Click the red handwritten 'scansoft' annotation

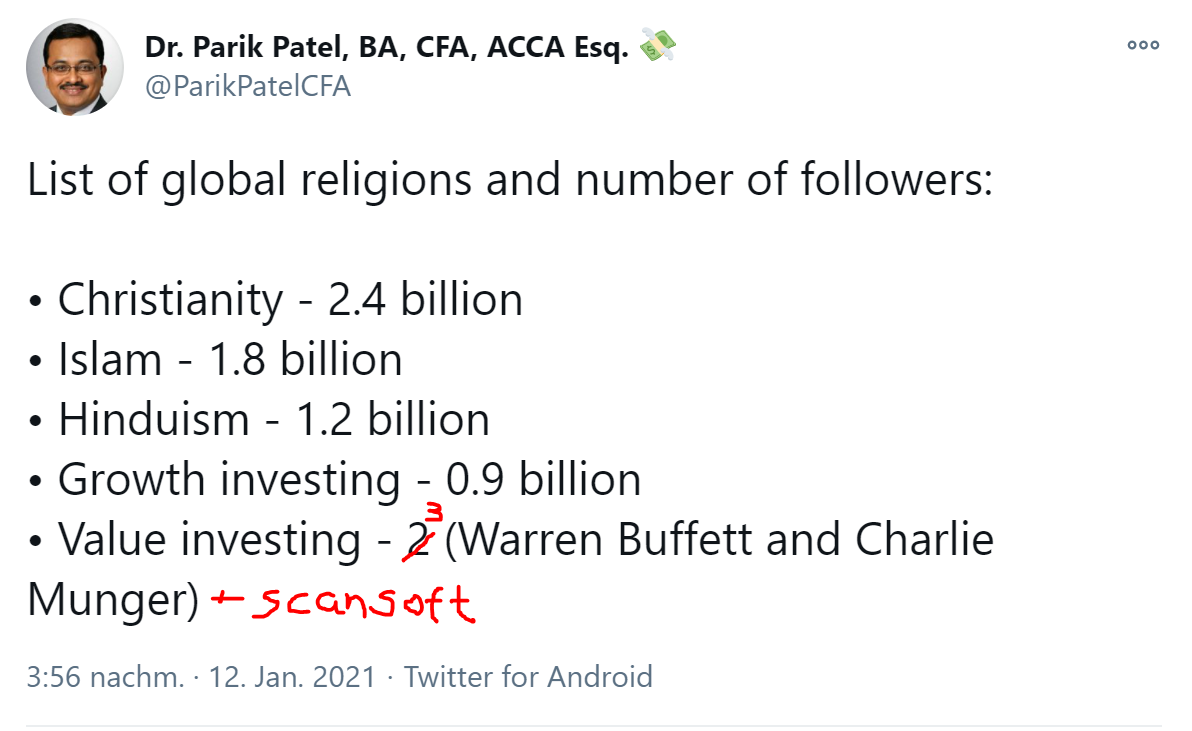pos(363,602)
